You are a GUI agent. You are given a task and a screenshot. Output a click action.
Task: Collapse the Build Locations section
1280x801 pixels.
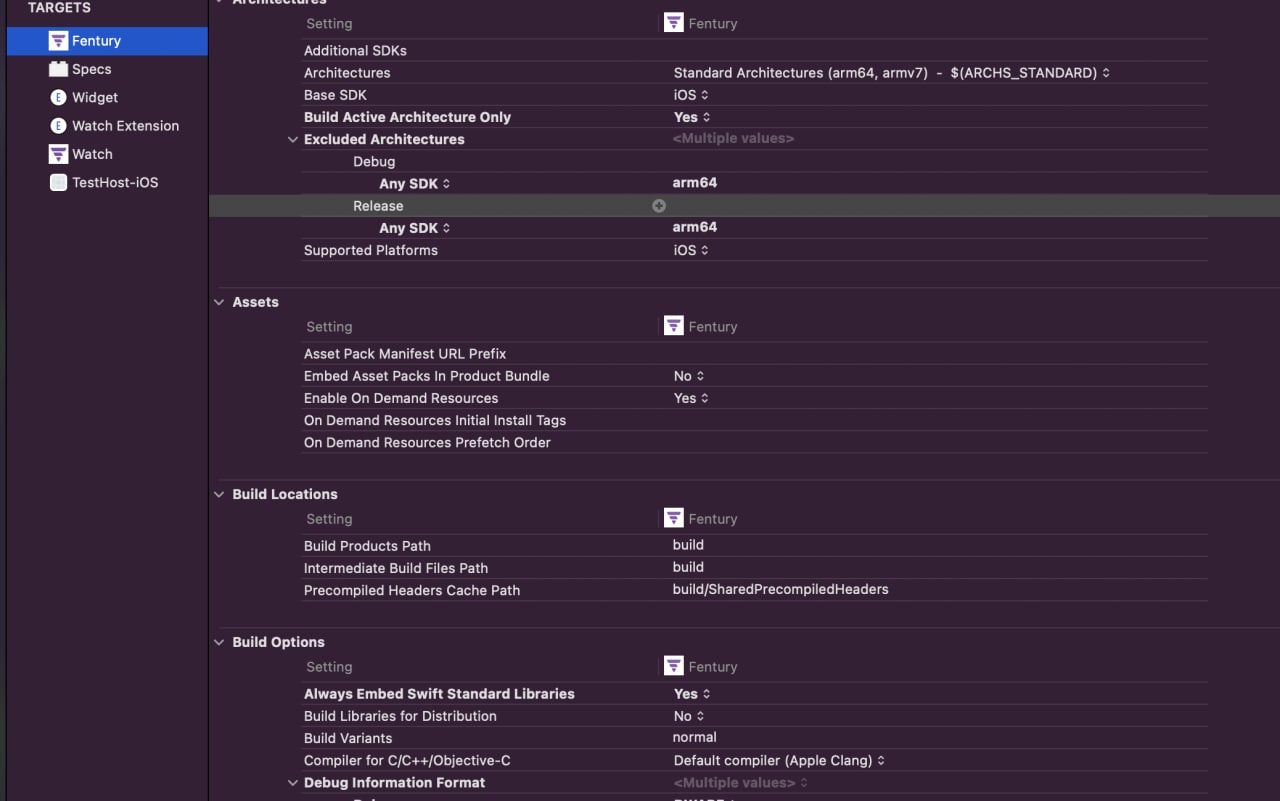pos(219,494)
